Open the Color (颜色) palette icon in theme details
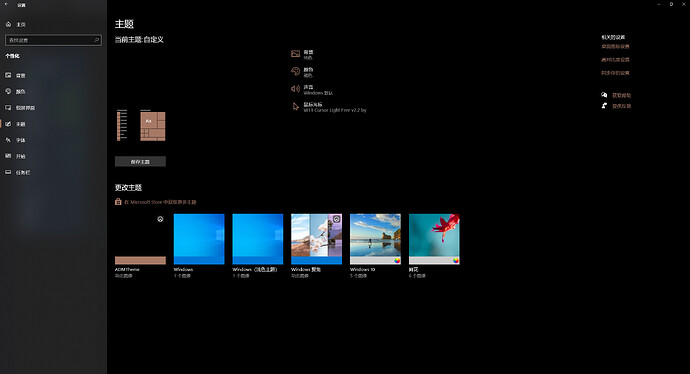 [x=295, y=71]
